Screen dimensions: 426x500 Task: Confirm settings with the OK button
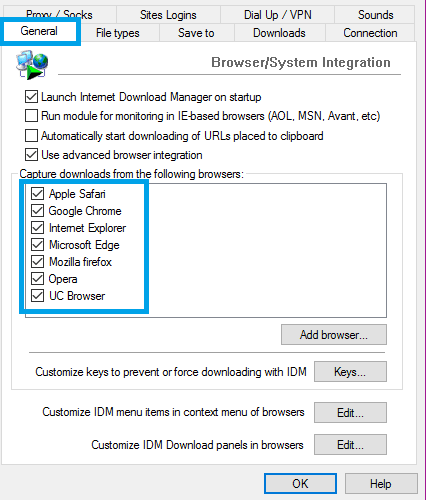click(300, 484)
